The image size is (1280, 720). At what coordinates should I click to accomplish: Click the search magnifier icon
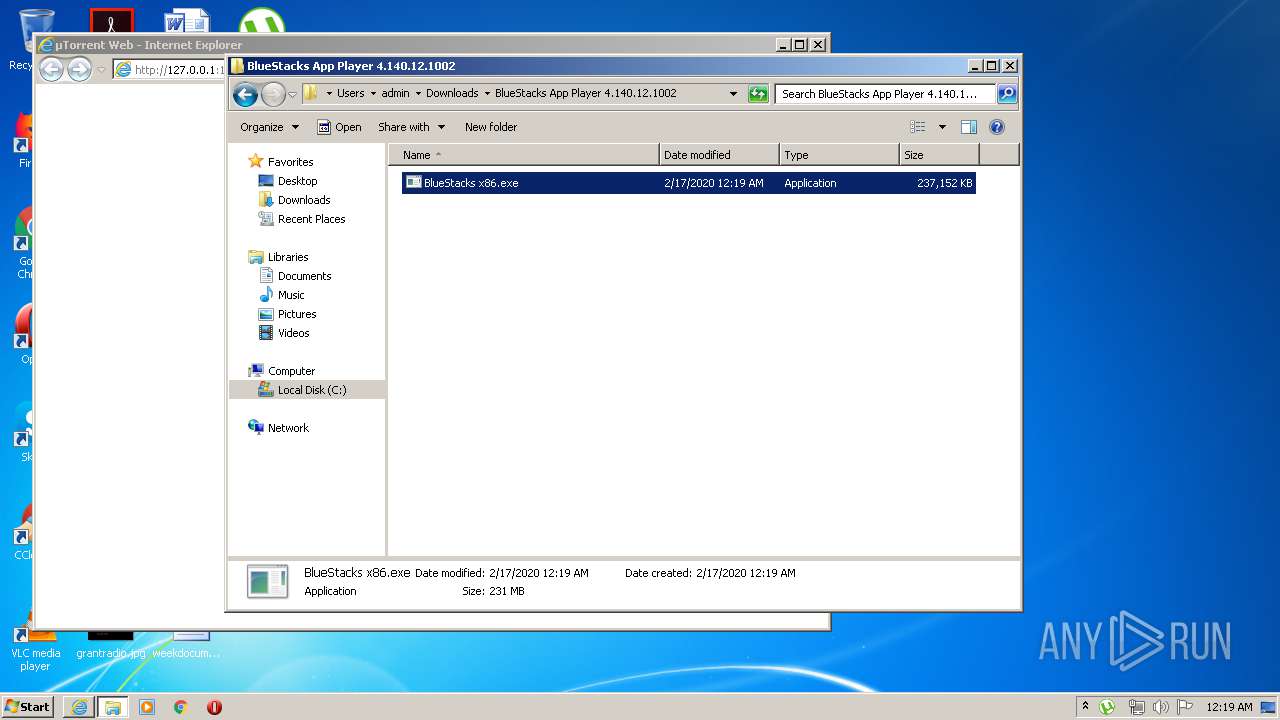click(1006, 94)
